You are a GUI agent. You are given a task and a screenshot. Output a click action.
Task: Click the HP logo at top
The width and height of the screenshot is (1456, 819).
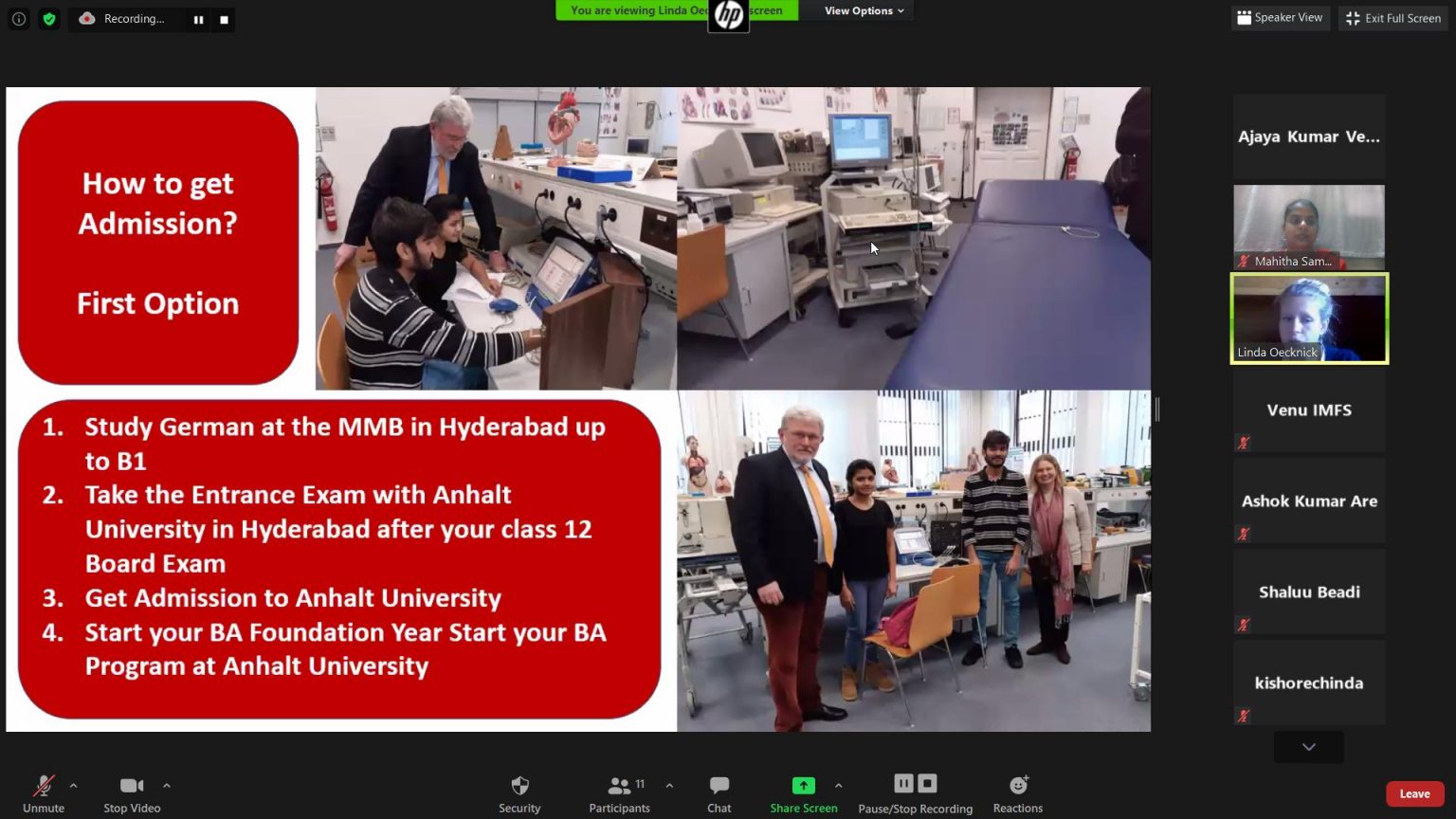pos(729,15)
